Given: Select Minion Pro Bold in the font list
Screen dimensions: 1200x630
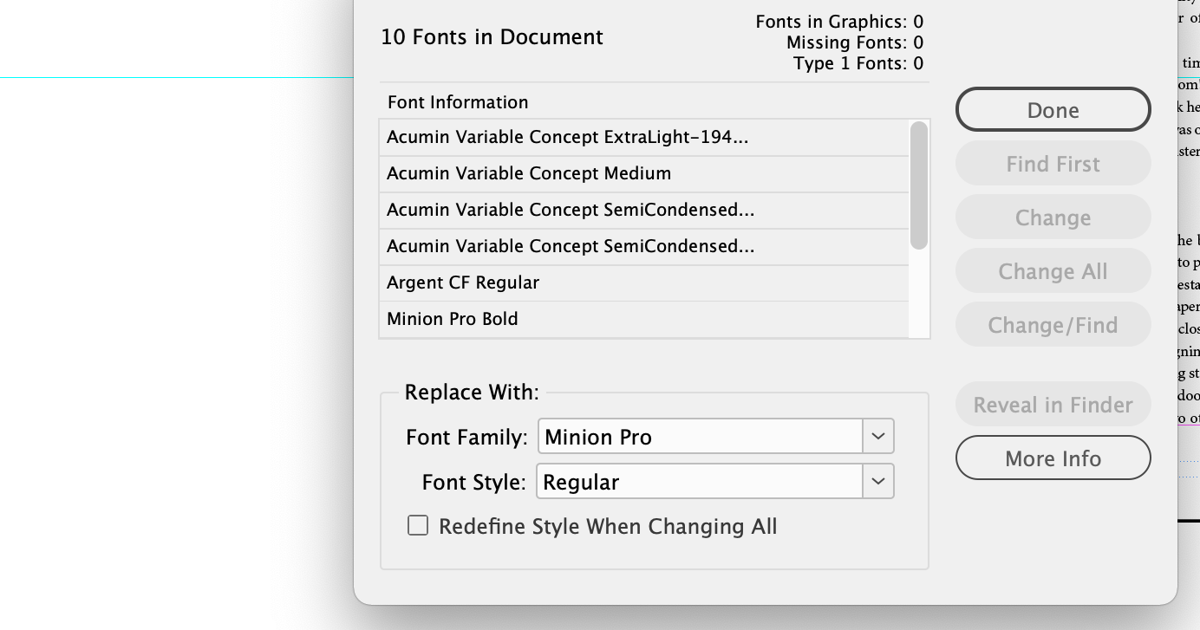Looking at the screenshot, I should 600,318.
